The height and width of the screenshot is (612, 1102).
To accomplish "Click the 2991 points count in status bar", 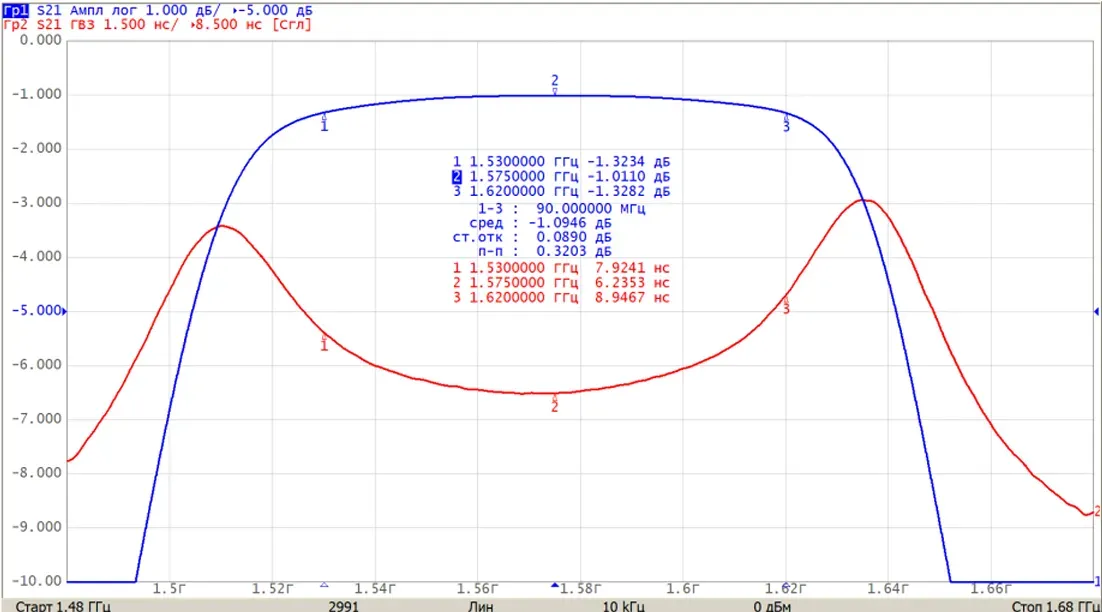I will [343, 606].
